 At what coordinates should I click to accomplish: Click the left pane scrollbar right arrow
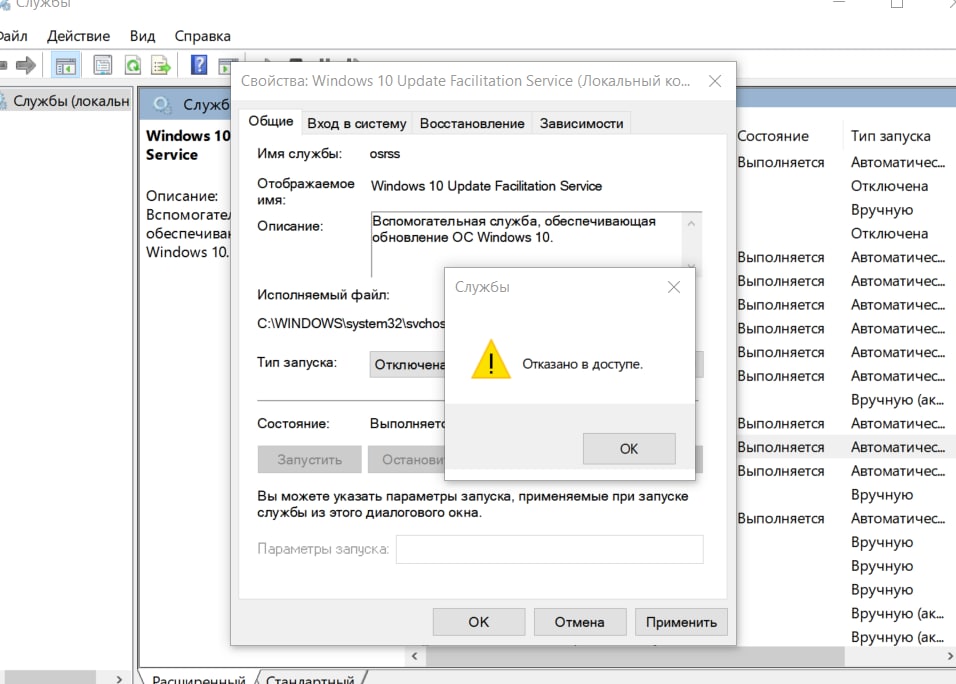(119, 678)
